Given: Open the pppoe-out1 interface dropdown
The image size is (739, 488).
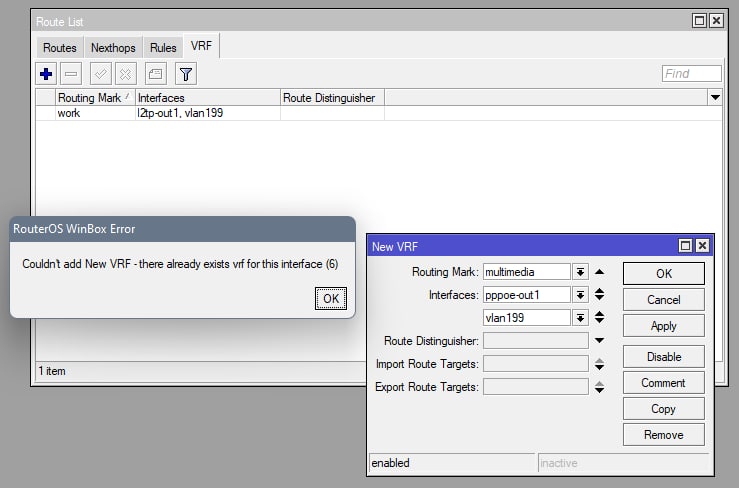Looking at the screenshot, I should click(580, 295).
